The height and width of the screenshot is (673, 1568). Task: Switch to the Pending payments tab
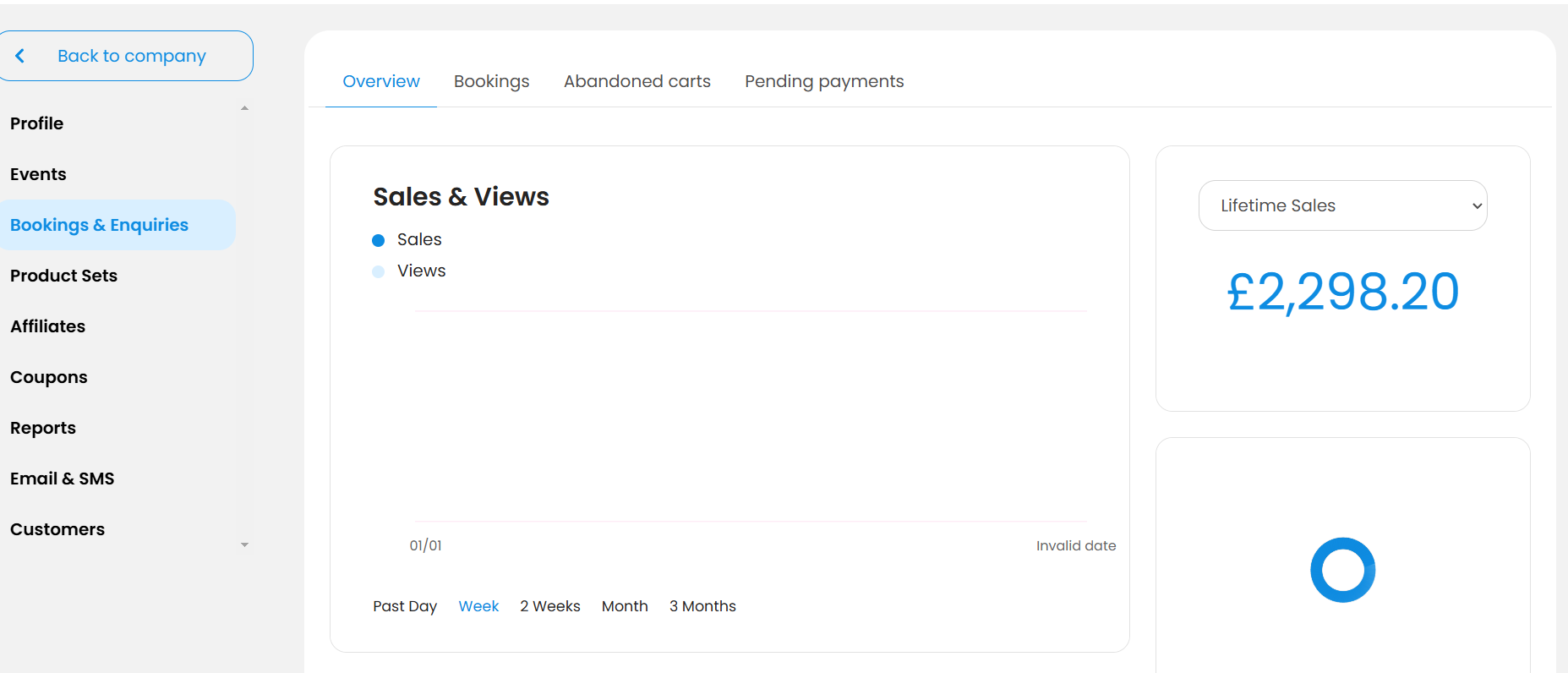point(824,81)
